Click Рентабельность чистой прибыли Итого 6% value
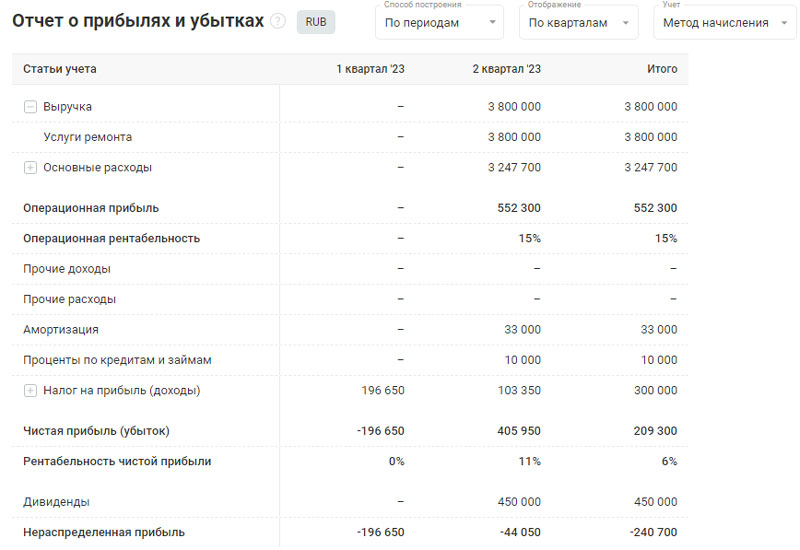 pyautogui.click(x=669, y=461)
